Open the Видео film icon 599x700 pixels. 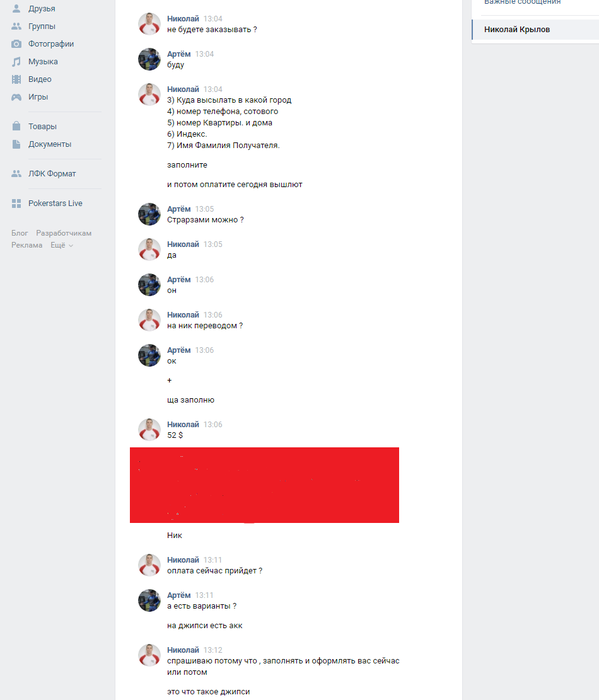click(16, 79)
